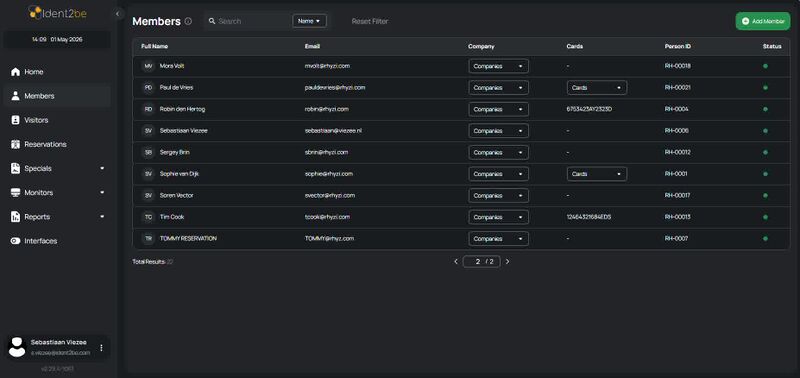Open Cards dropdown for Paul de Vries
The width and height of the screenshot is (800, 378).
point(597,88)
